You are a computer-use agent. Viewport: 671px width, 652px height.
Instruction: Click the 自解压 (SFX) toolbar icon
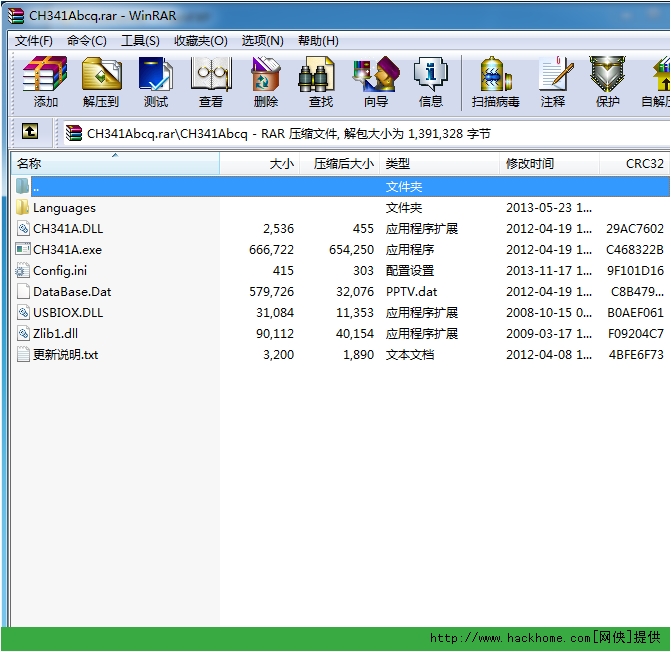point(661,74)
